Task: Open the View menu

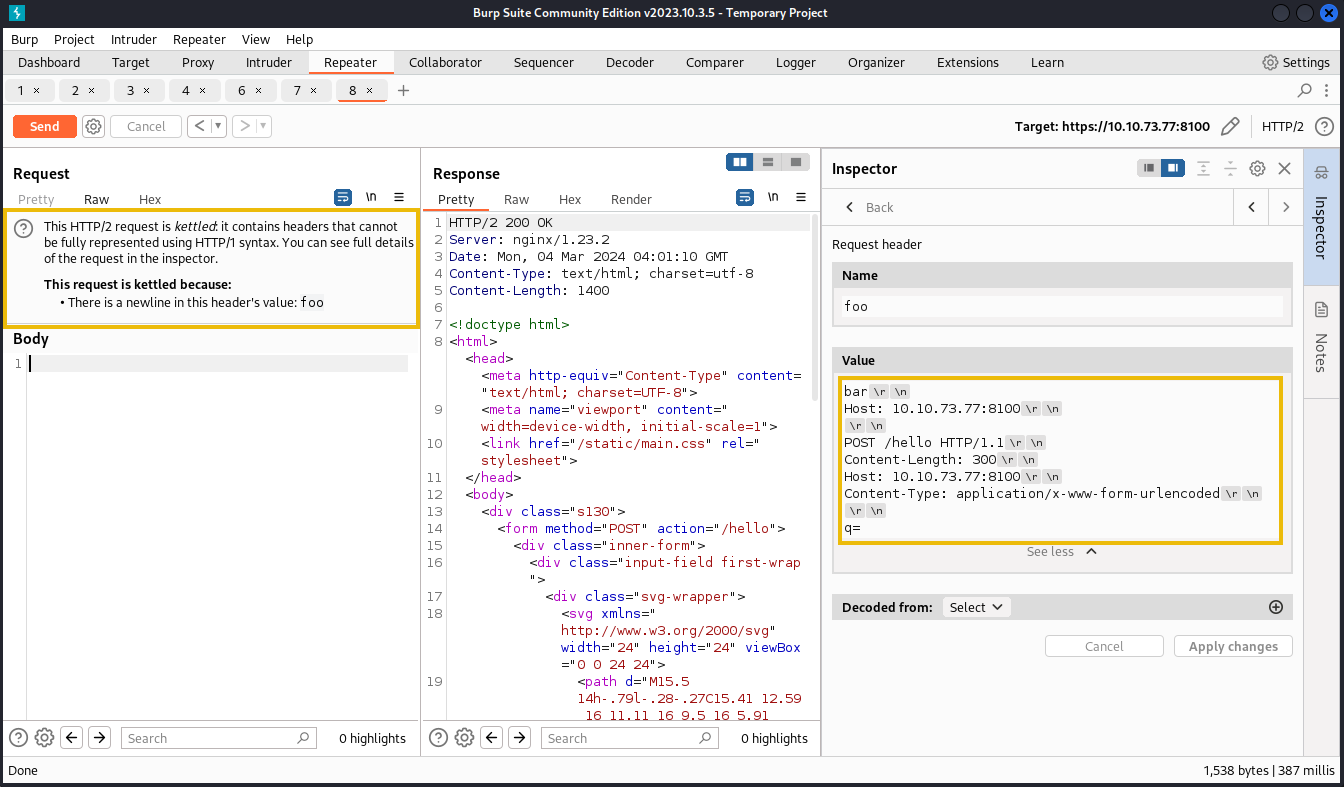Action: (256, 39)
